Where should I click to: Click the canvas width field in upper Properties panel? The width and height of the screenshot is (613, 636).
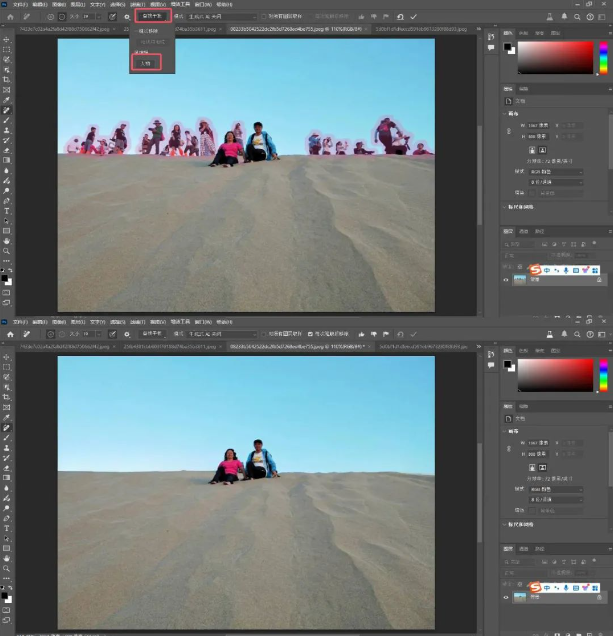(x=538, y=125)
